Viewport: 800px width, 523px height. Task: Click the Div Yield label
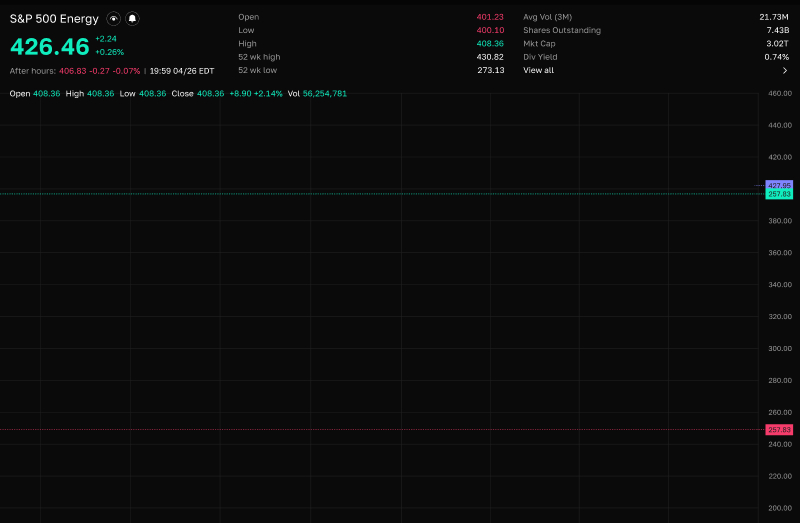click(x=540, y=57)
